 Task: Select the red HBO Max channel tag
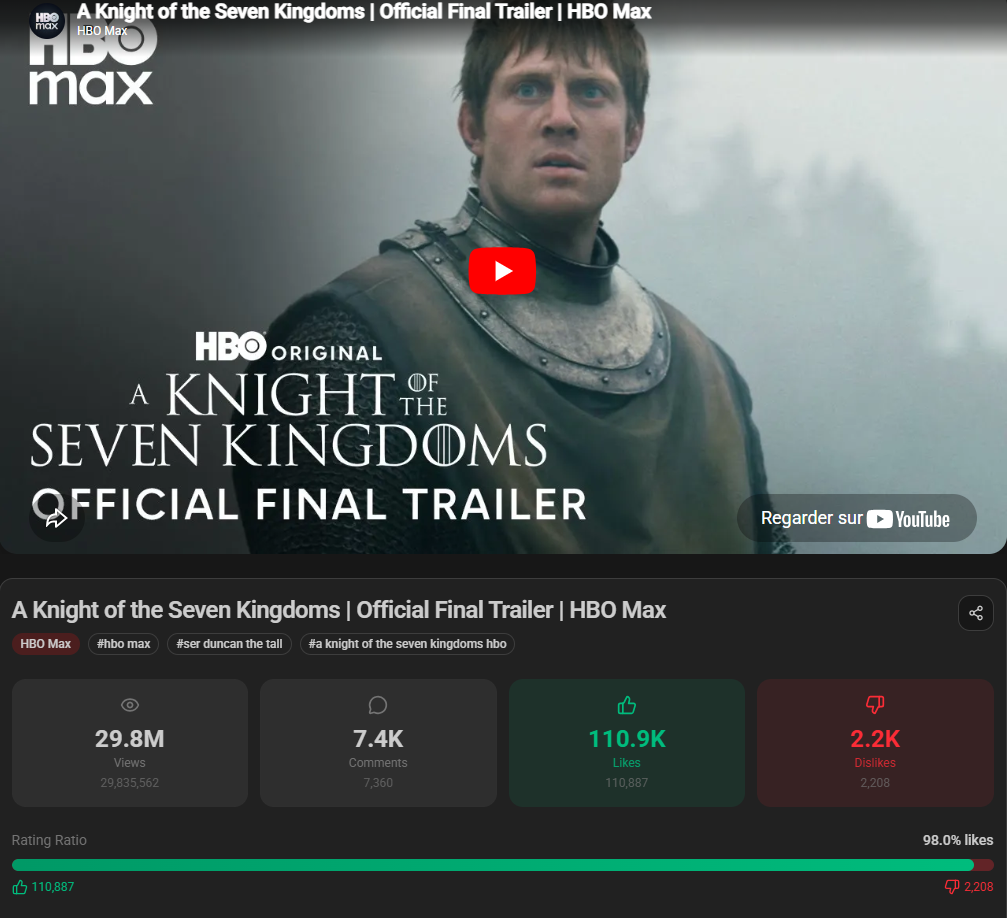point(46,644)
